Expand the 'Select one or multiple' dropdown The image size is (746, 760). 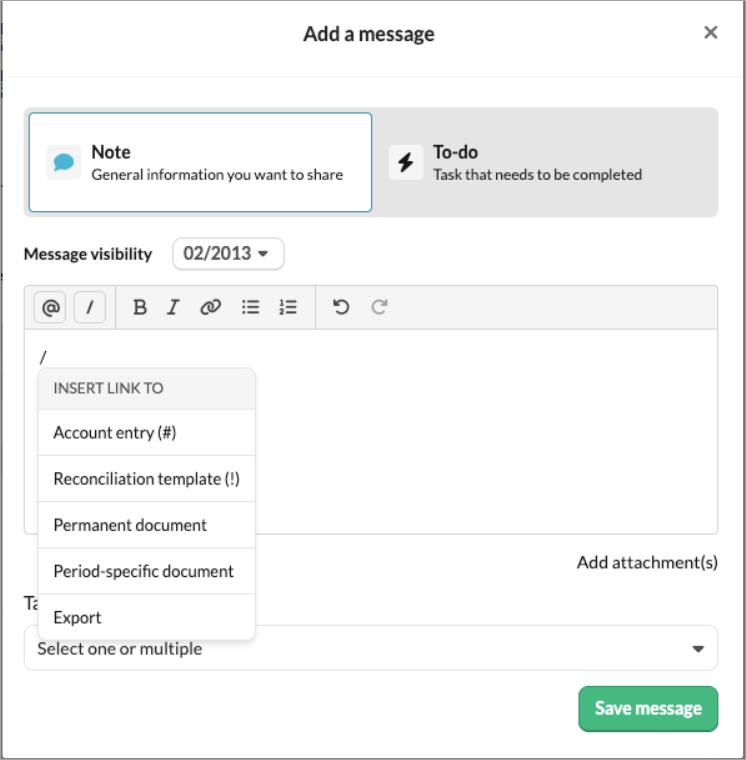371,649
